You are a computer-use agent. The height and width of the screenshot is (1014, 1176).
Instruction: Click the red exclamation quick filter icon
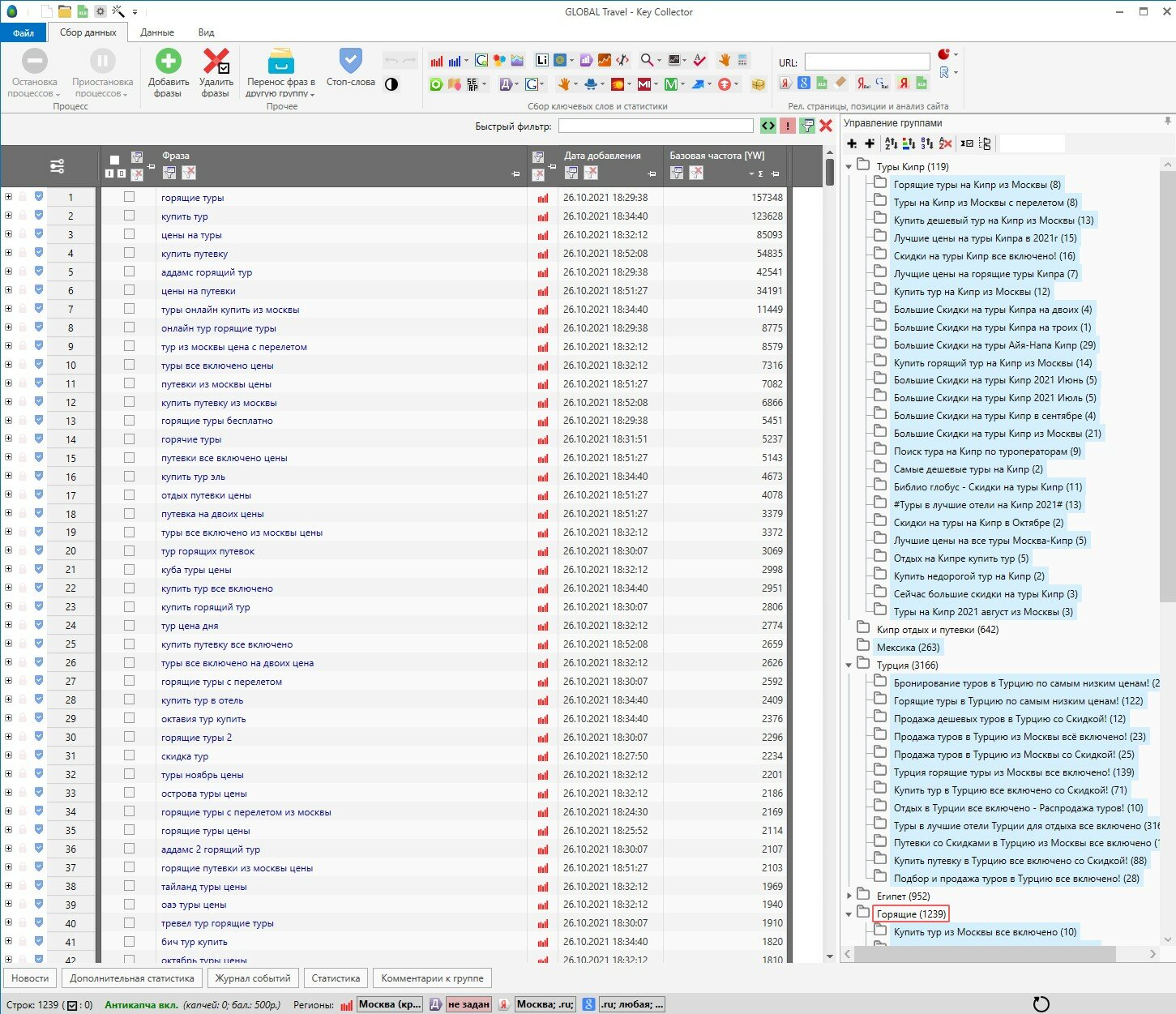[x=788, y=126]
